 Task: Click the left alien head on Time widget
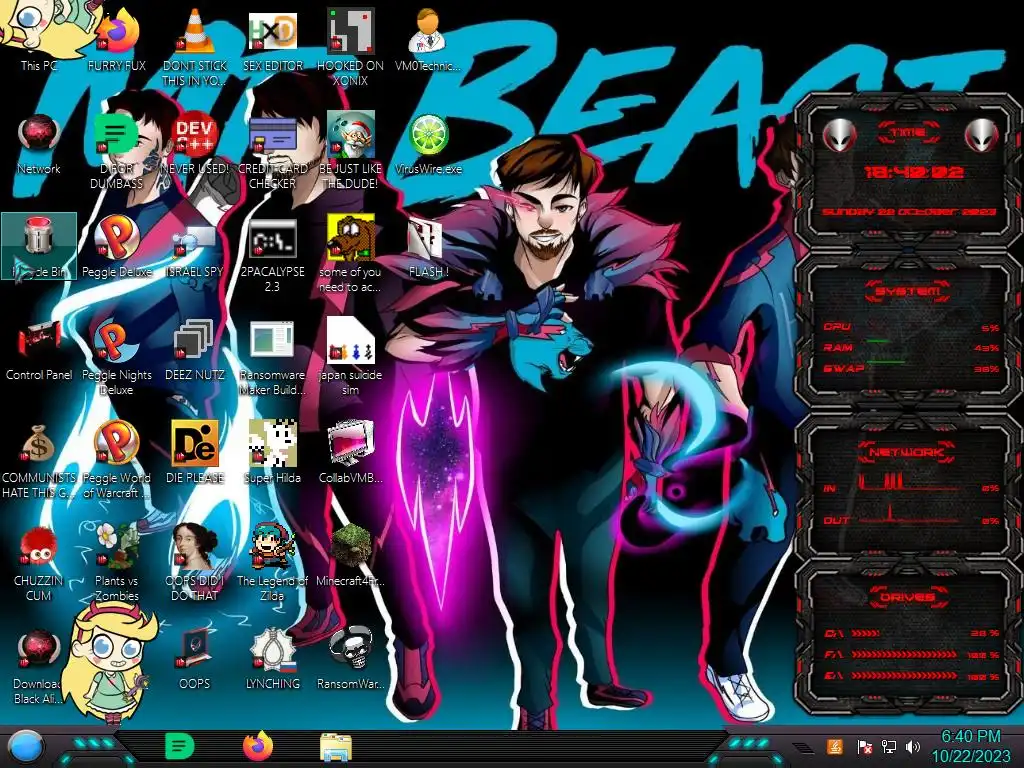coord(839,136)
